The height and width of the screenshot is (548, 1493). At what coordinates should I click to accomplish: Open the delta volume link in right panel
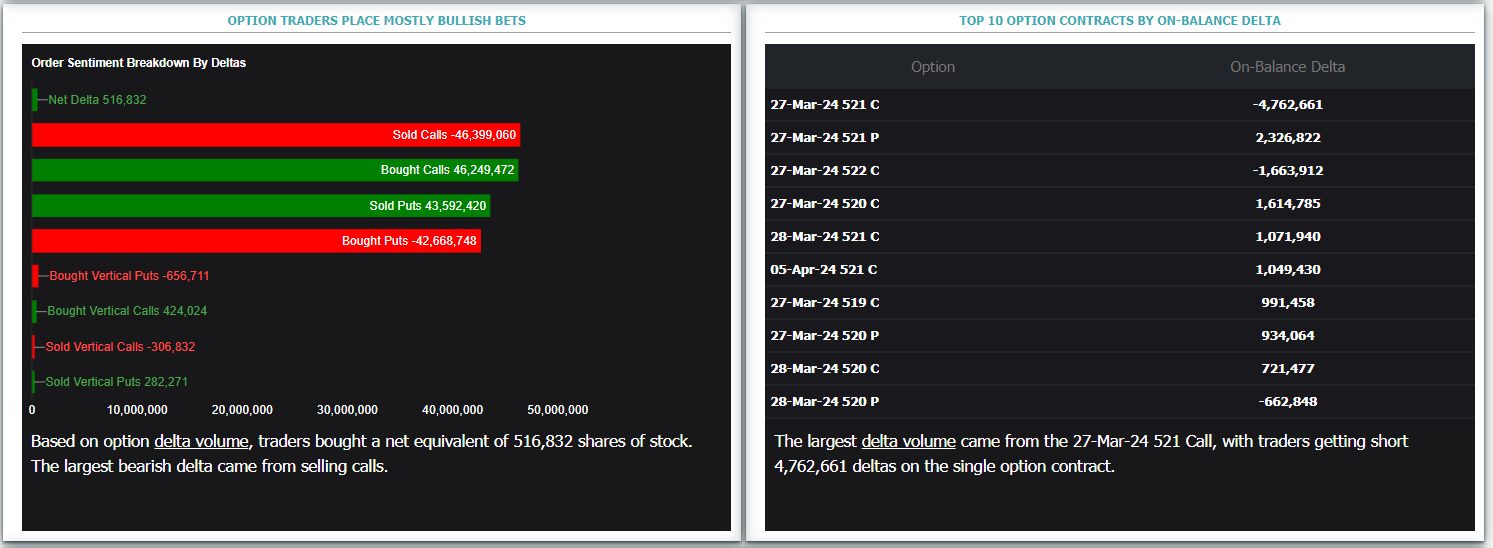tap(908, 441)
